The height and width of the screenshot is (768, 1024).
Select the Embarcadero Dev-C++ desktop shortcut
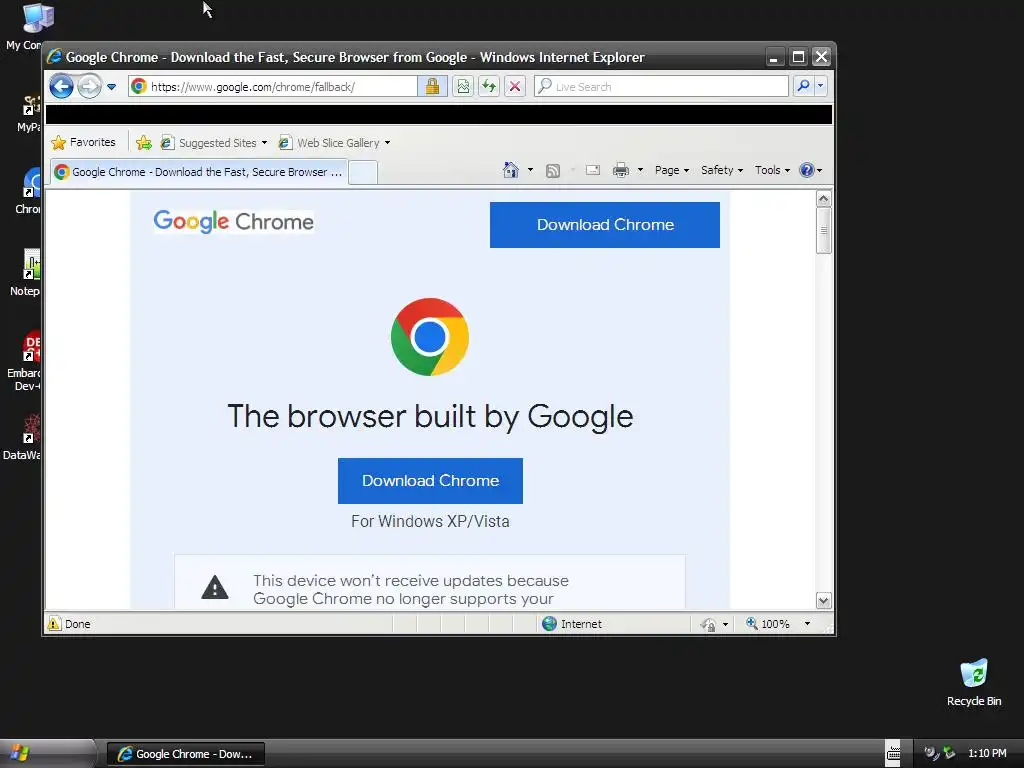point(25,362)
